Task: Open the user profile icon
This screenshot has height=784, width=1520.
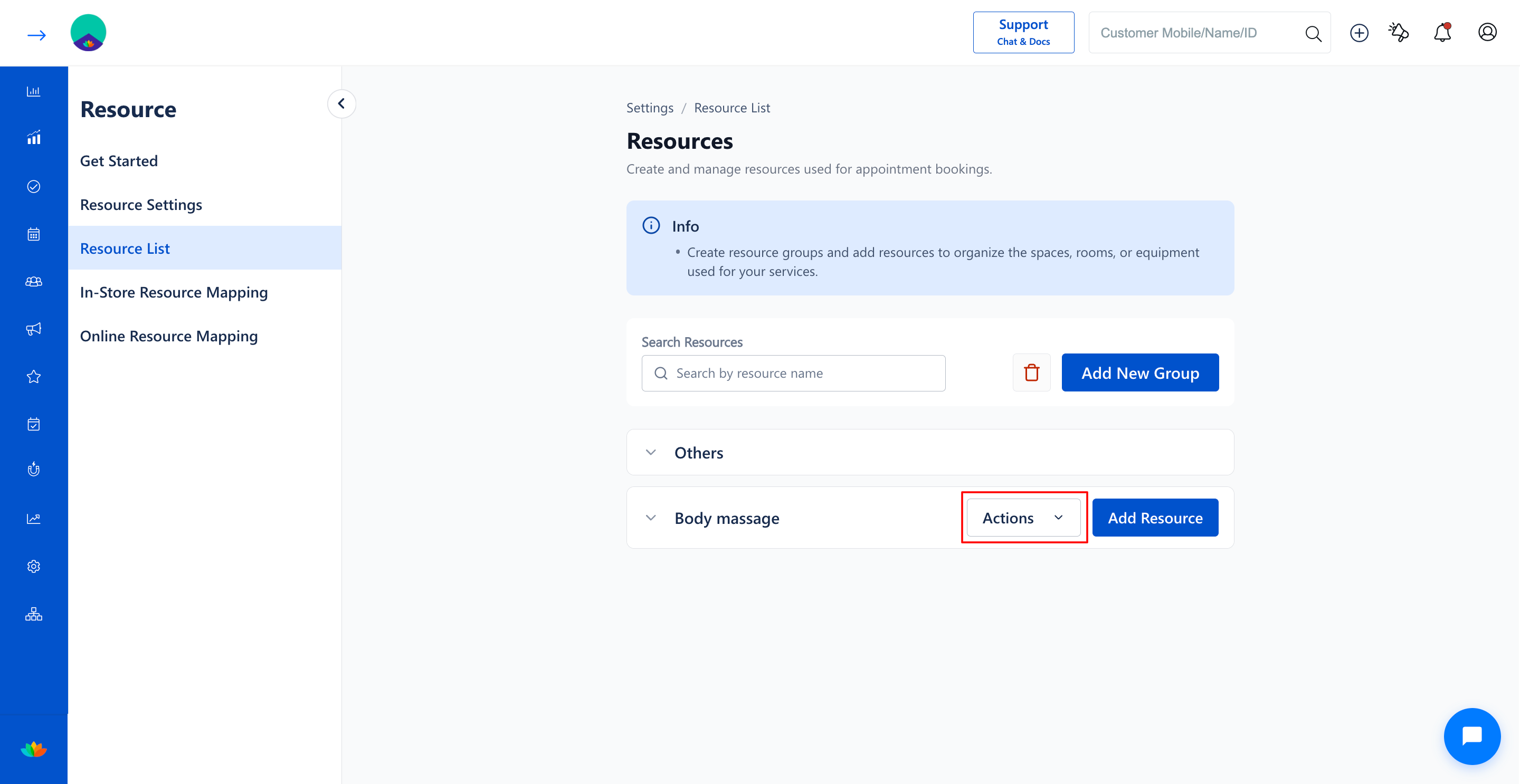Action: (x=1487, y=32)
